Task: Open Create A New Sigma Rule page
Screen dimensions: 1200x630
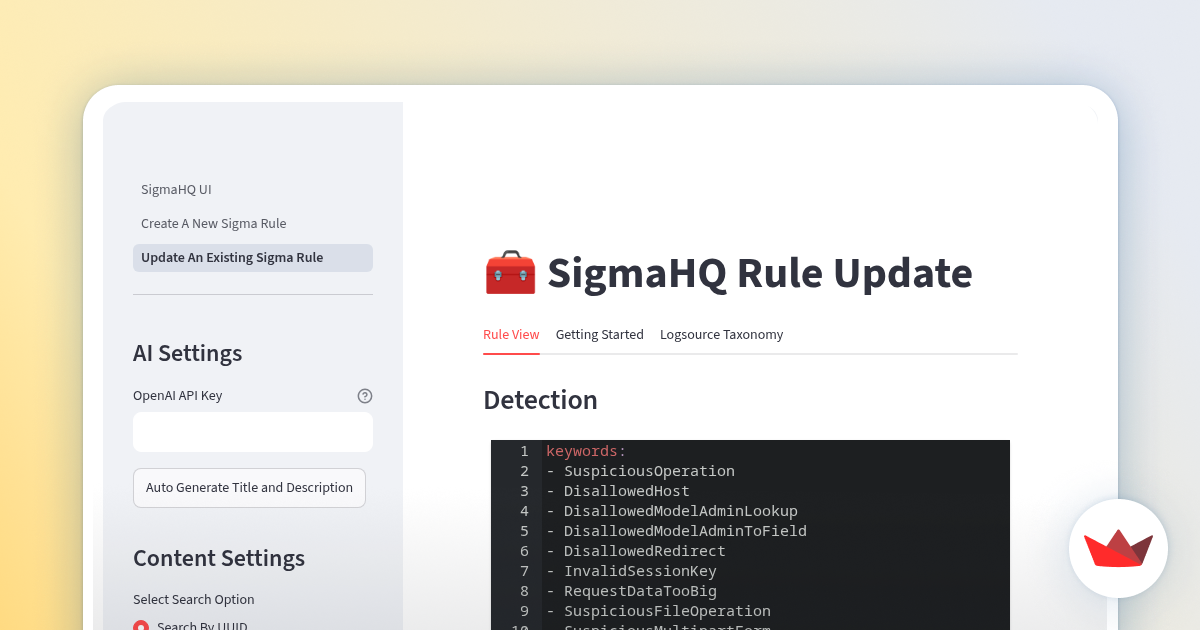Action: pyautogui.click(x=213, y=224)
